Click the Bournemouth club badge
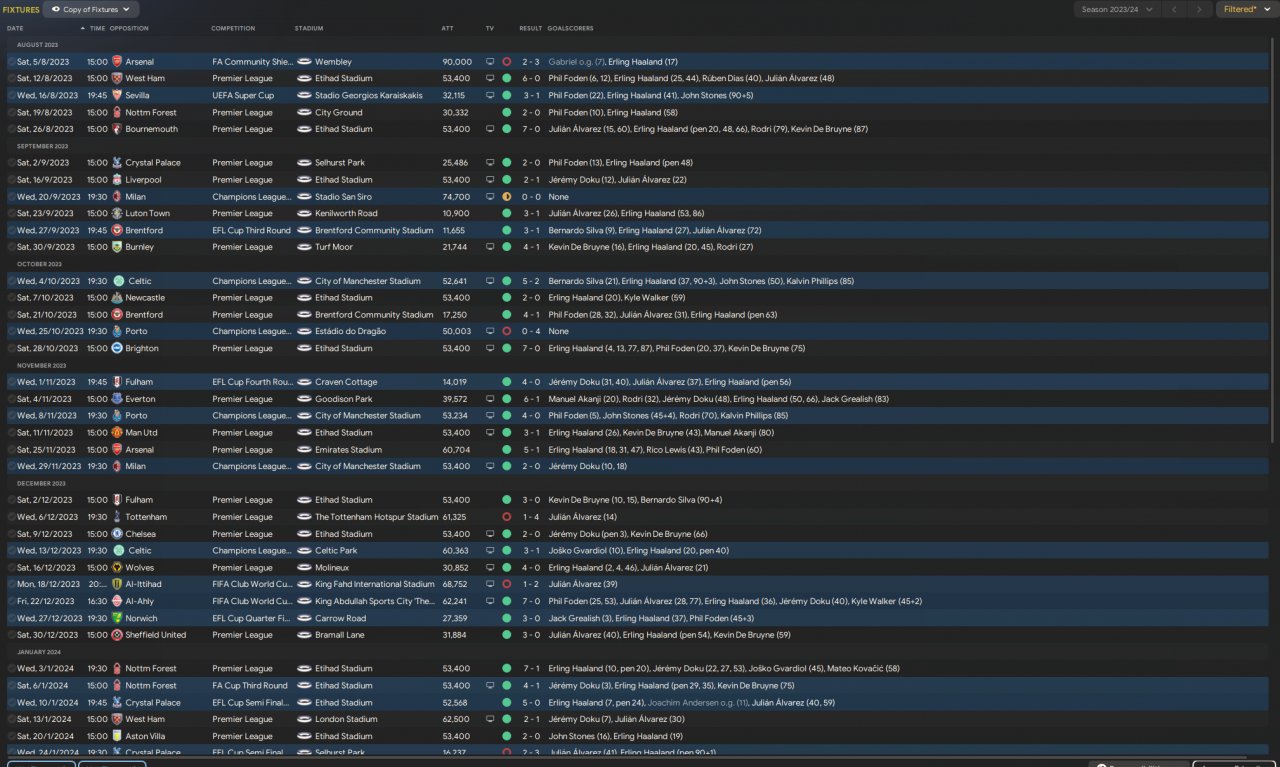The image size is (1280, 767). click(117, 129)
